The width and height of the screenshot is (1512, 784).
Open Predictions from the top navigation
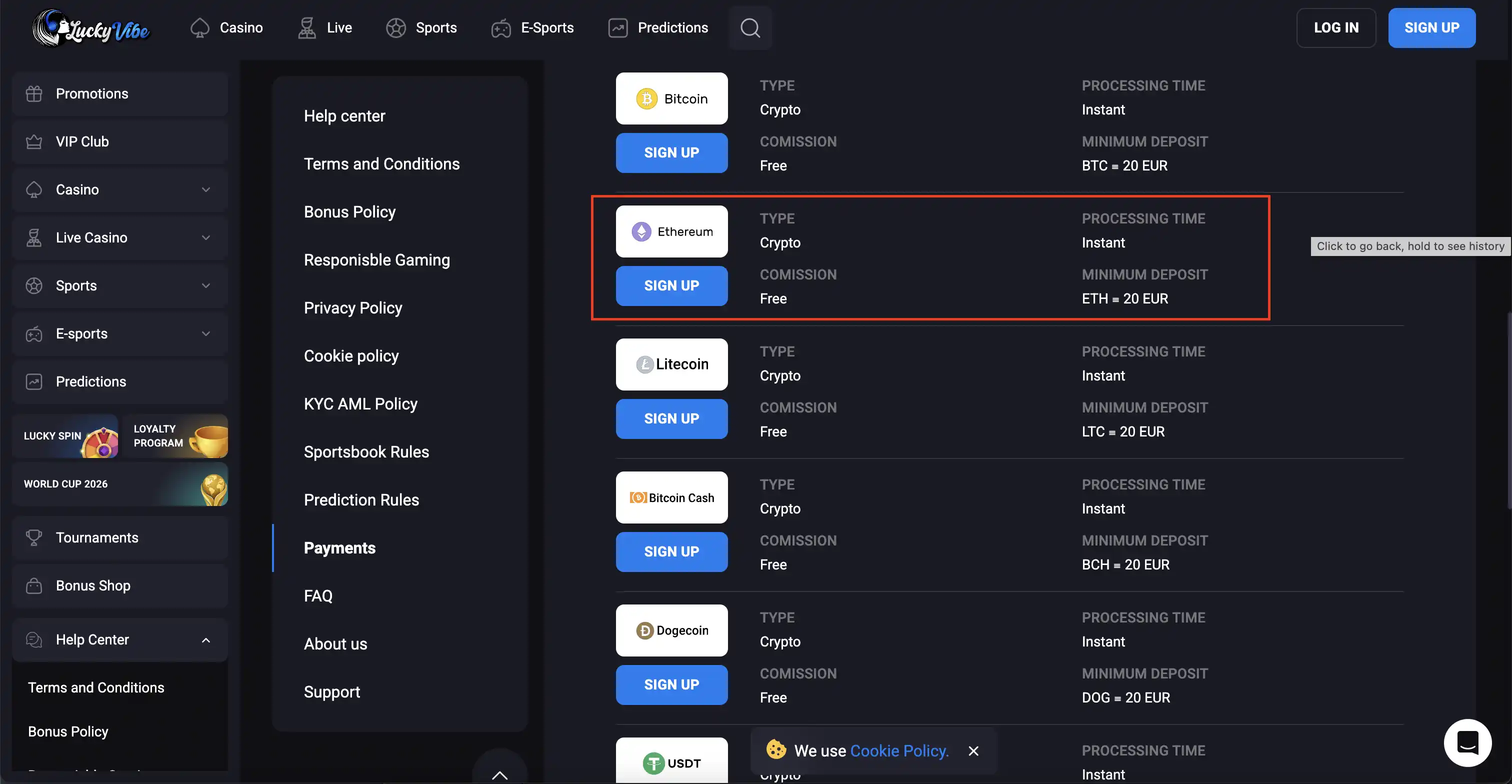pos(658,27)
